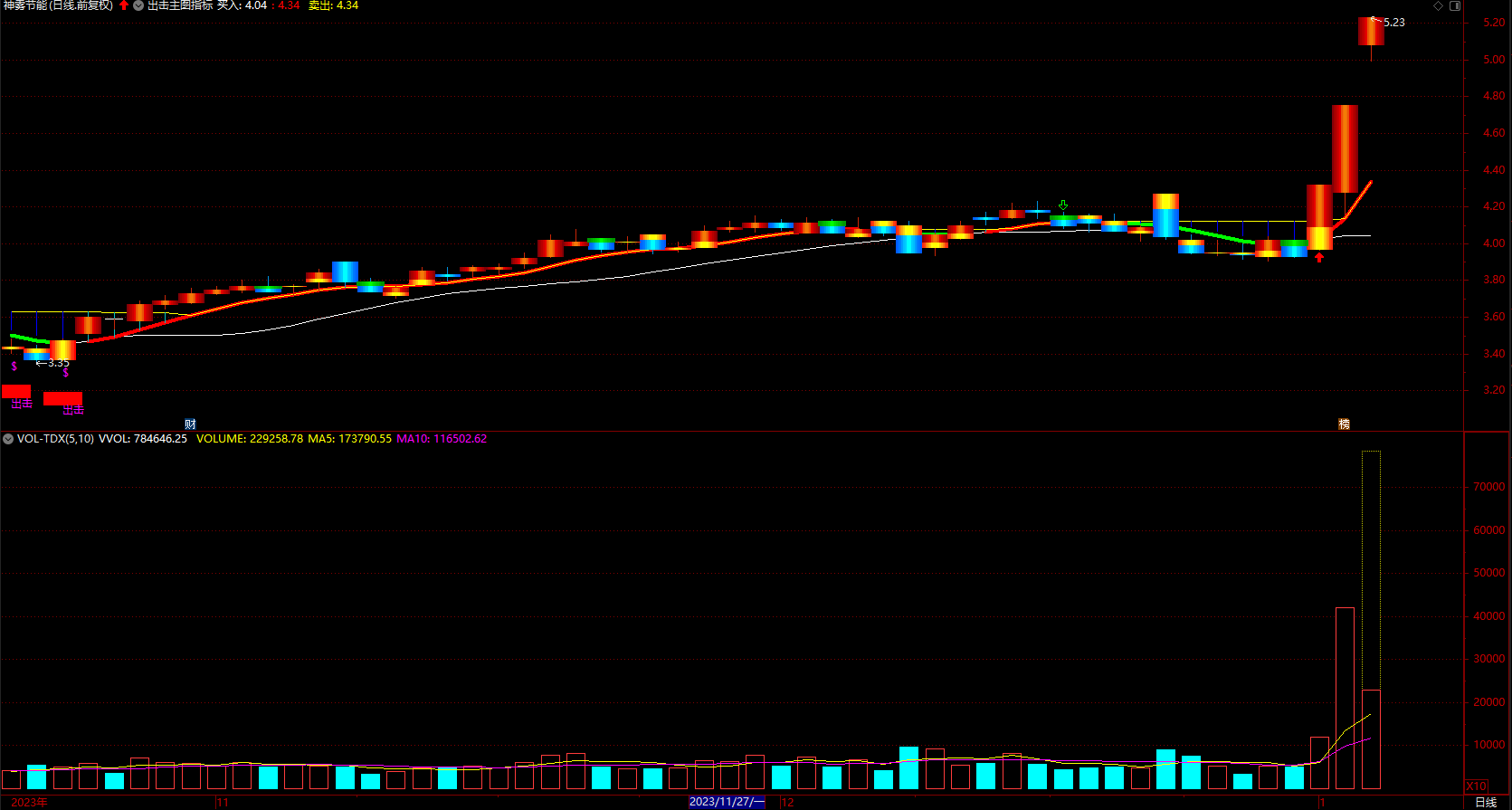Click the first 出击 signal label
Viewport: 1512px width, 810px height.
(22, 404)
